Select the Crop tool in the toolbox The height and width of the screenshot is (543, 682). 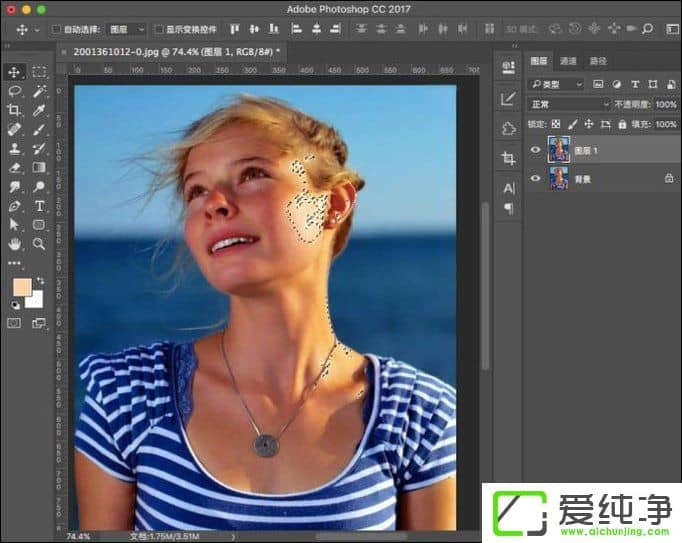15,110
